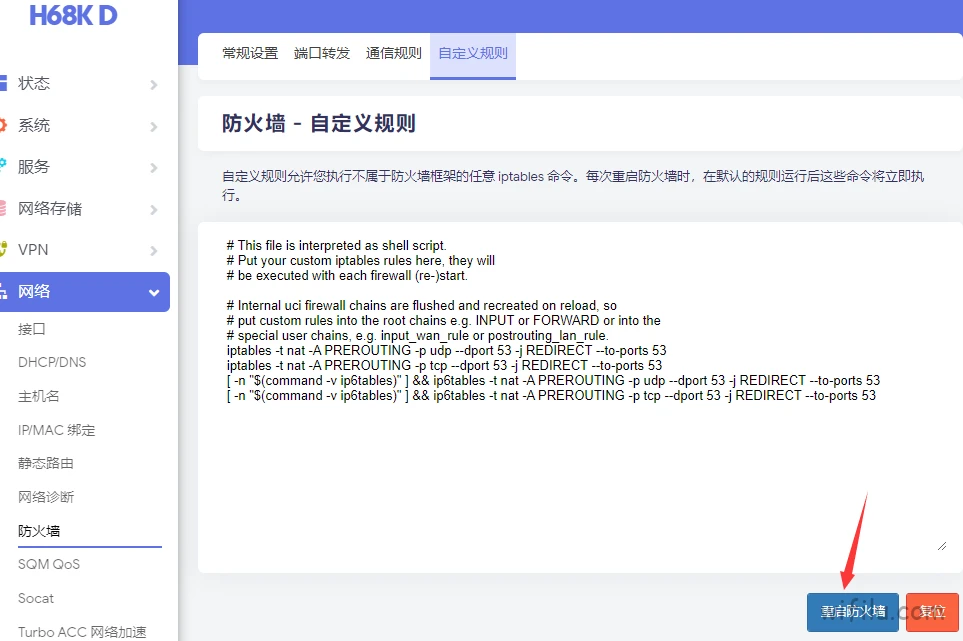Expand the 网络存储 menu chevron
Image resolution: width=963 pixels, height=641 pixels.
[x=154, y=209]
